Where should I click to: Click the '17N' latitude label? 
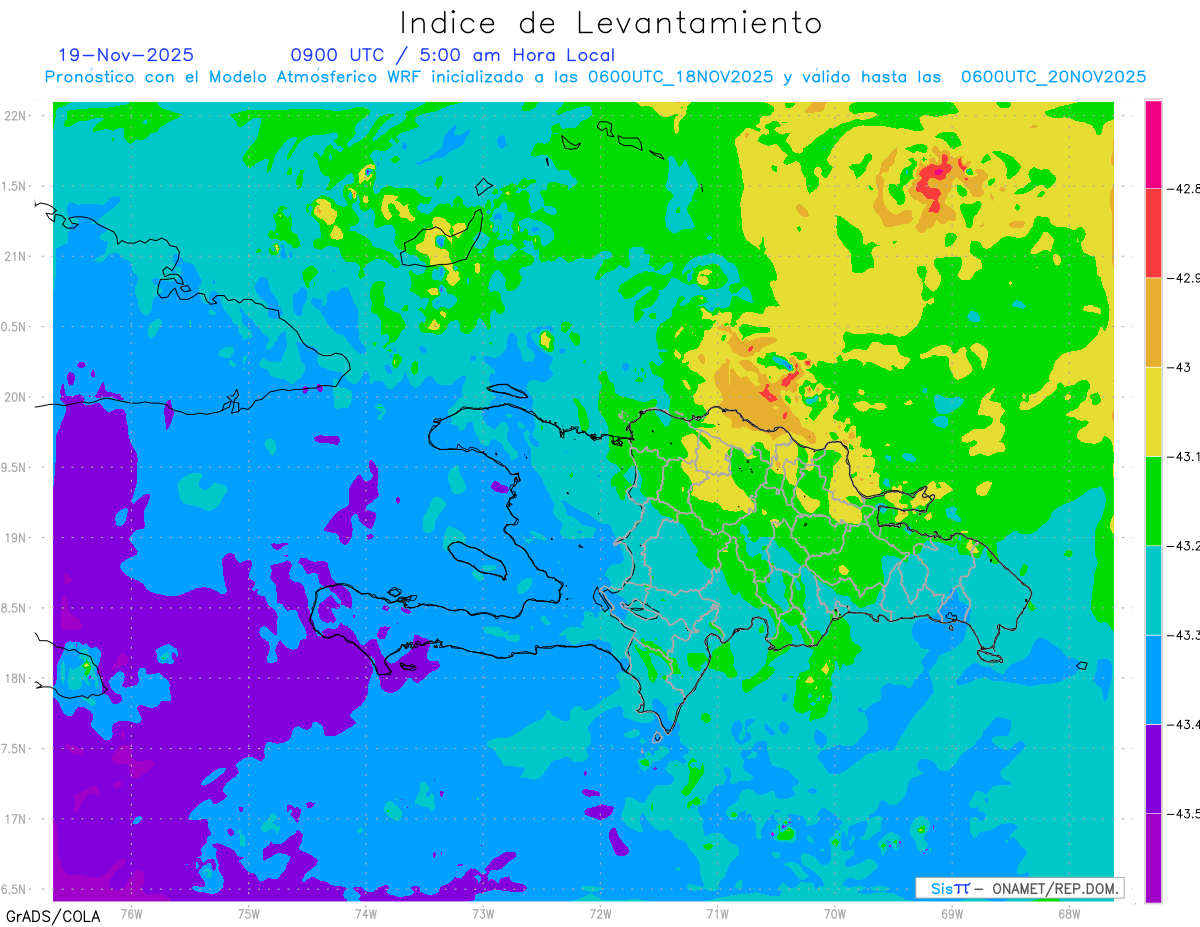coord(17,819)
